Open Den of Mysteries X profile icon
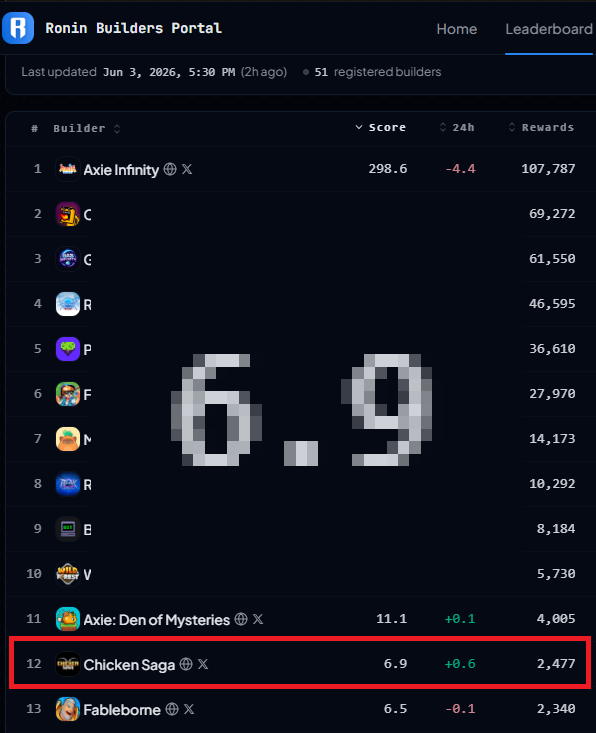 (258, 619)
